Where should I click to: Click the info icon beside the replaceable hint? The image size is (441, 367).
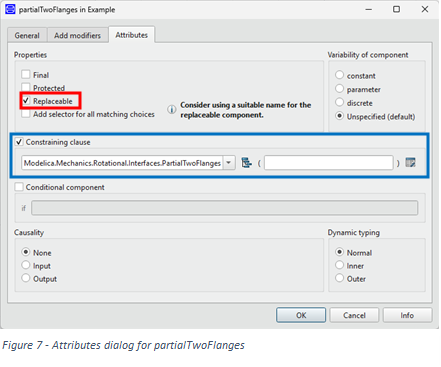click(x=172, y=109)
